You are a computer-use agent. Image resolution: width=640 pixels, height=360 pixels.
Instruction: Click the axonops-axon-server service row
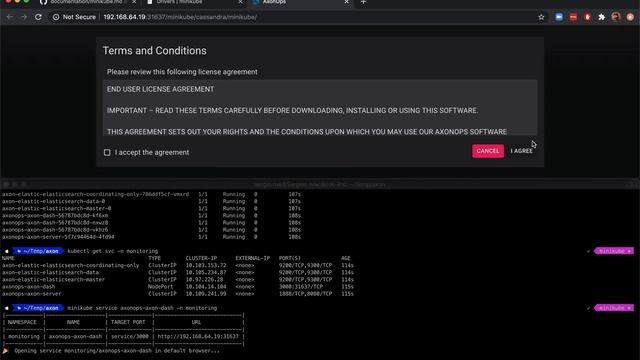tap(178, 294)
